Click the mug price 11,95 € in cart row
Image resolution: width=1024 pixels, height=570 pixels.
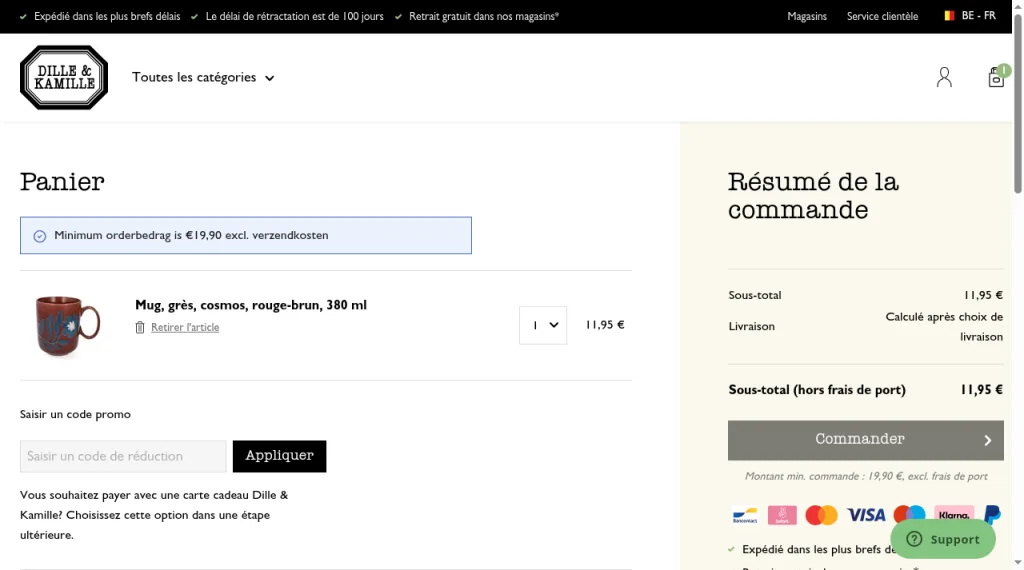pos(605,325)
